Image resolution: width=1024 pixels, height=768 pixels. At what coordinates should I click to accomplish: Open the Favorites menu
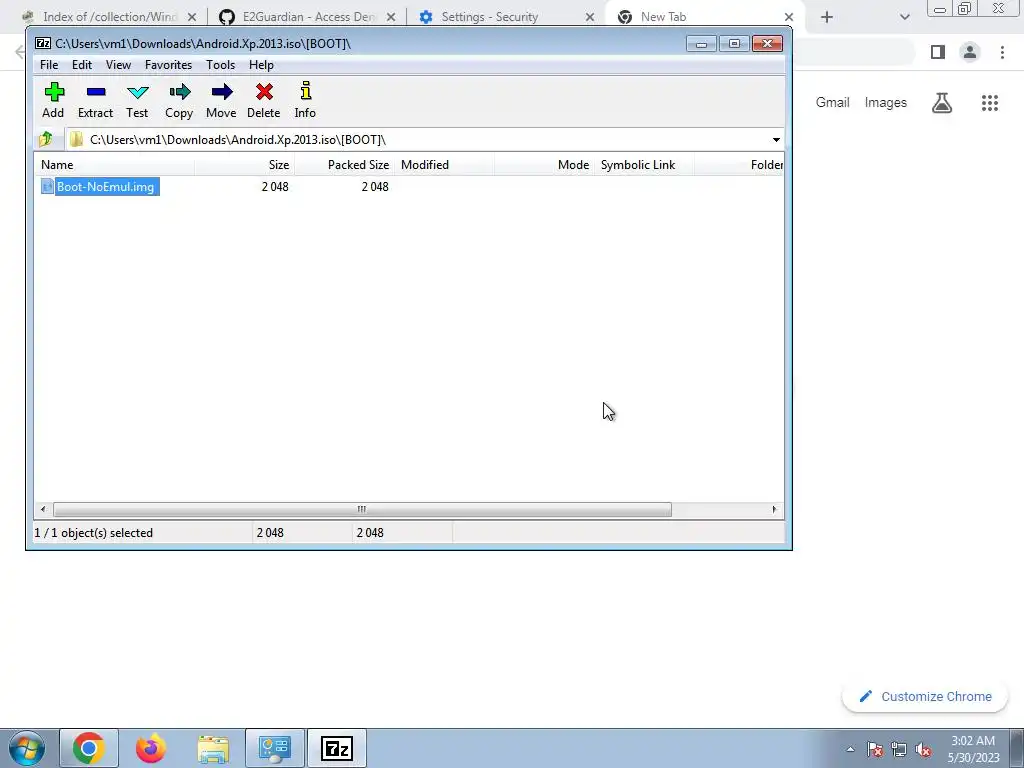point(168,65)
